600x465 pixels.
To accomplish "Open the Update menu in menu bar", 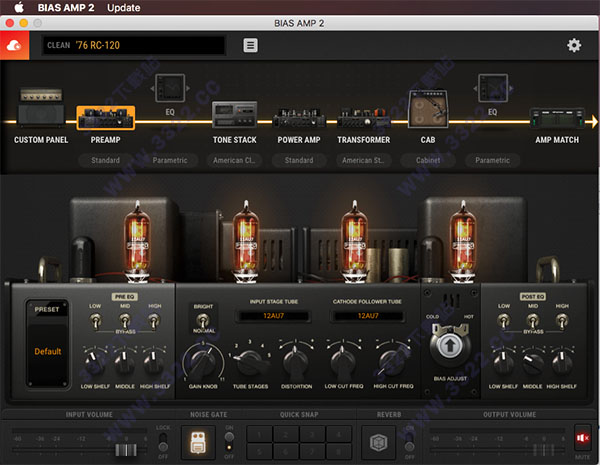I will coord(123,8).
